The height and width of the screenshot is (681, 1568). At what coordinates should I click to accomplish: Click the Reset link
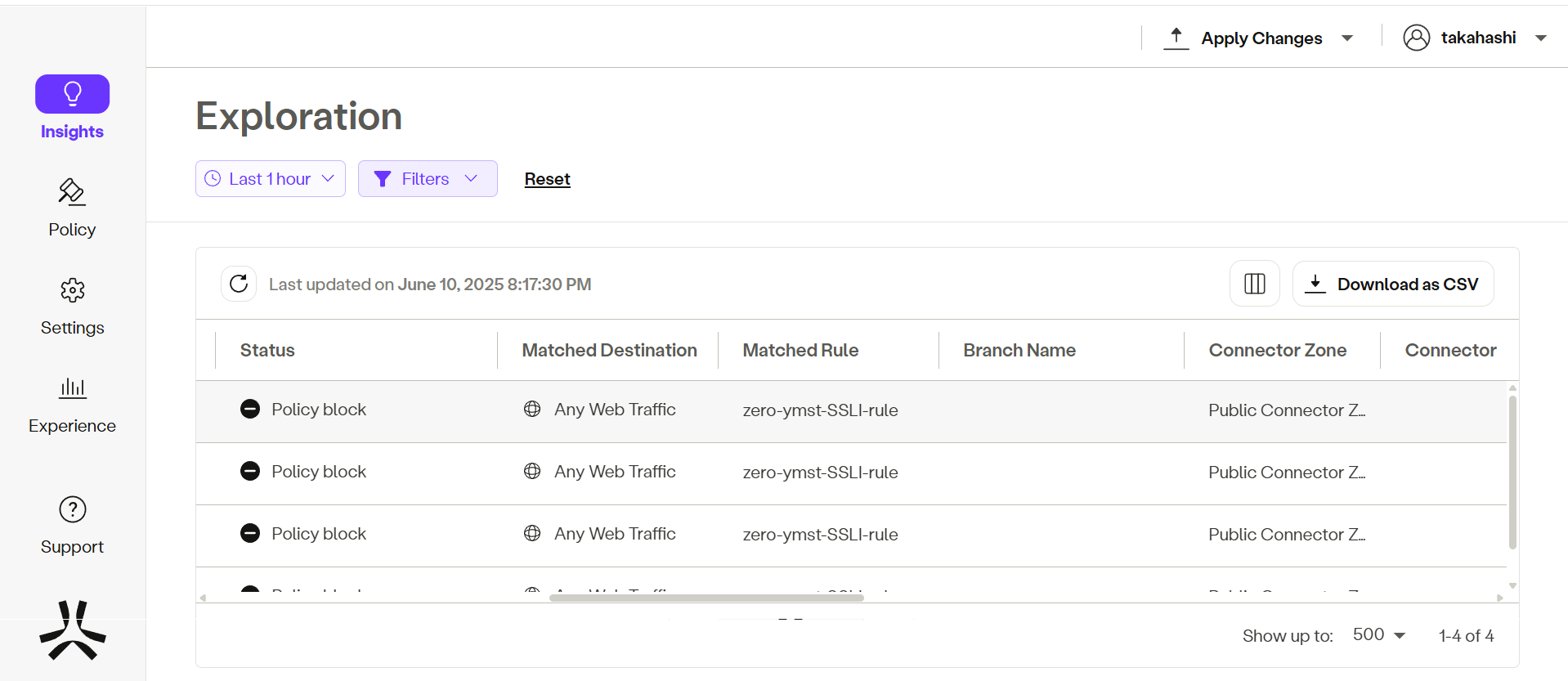(547, 179)
